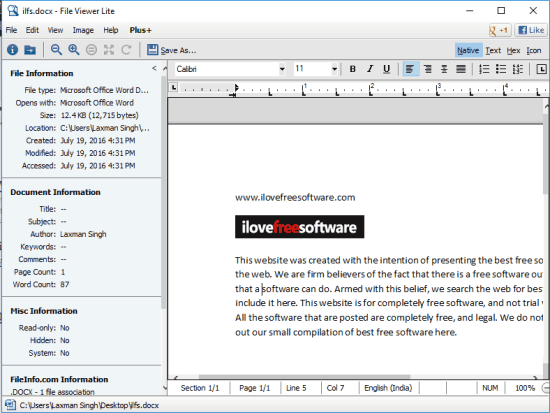Screen dimensions: 550x413
Task: Open the View menu
Action: (x=55, y=30)
